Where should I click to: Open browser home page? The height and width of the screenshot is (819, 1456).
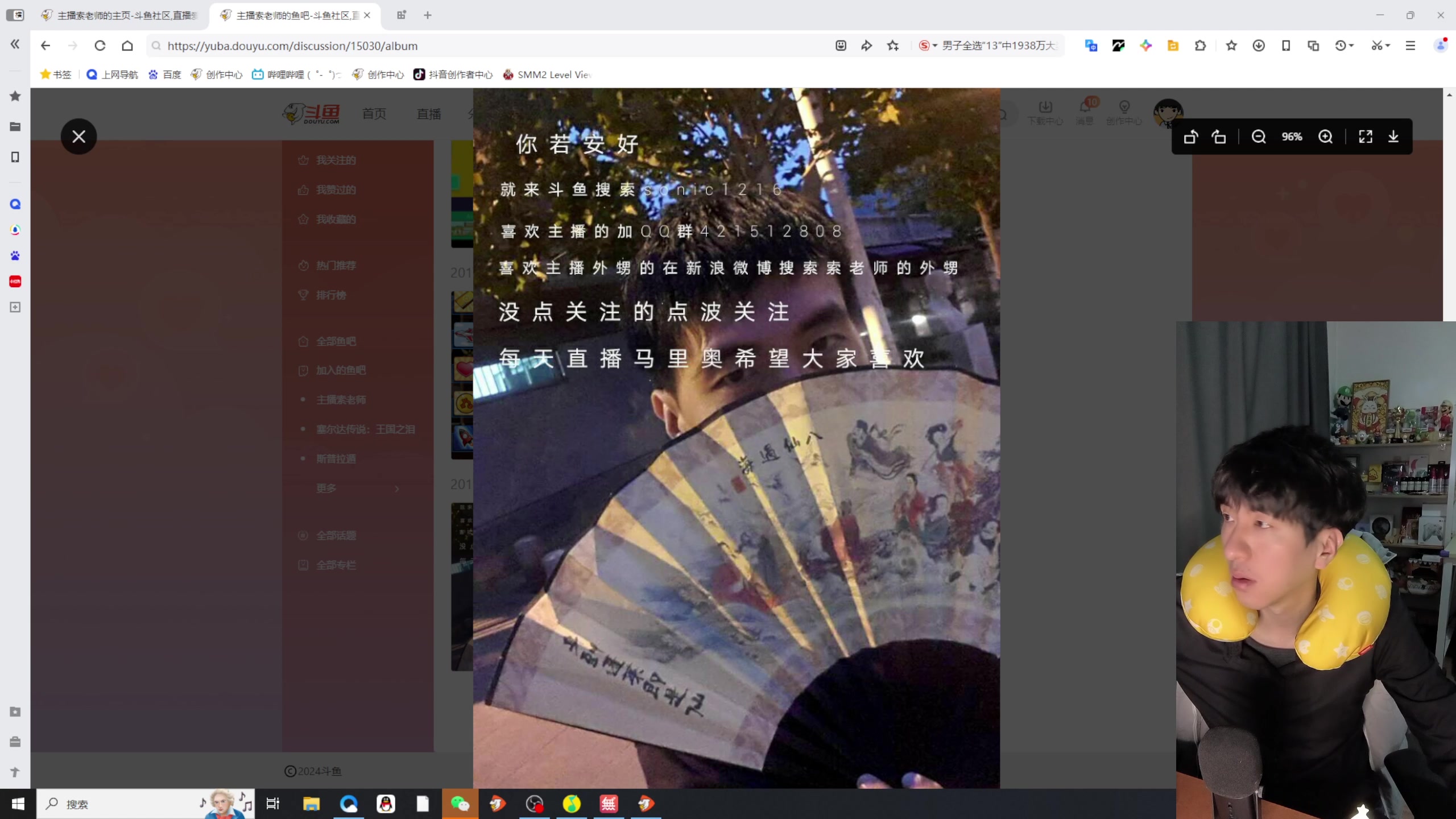point(127,45)
